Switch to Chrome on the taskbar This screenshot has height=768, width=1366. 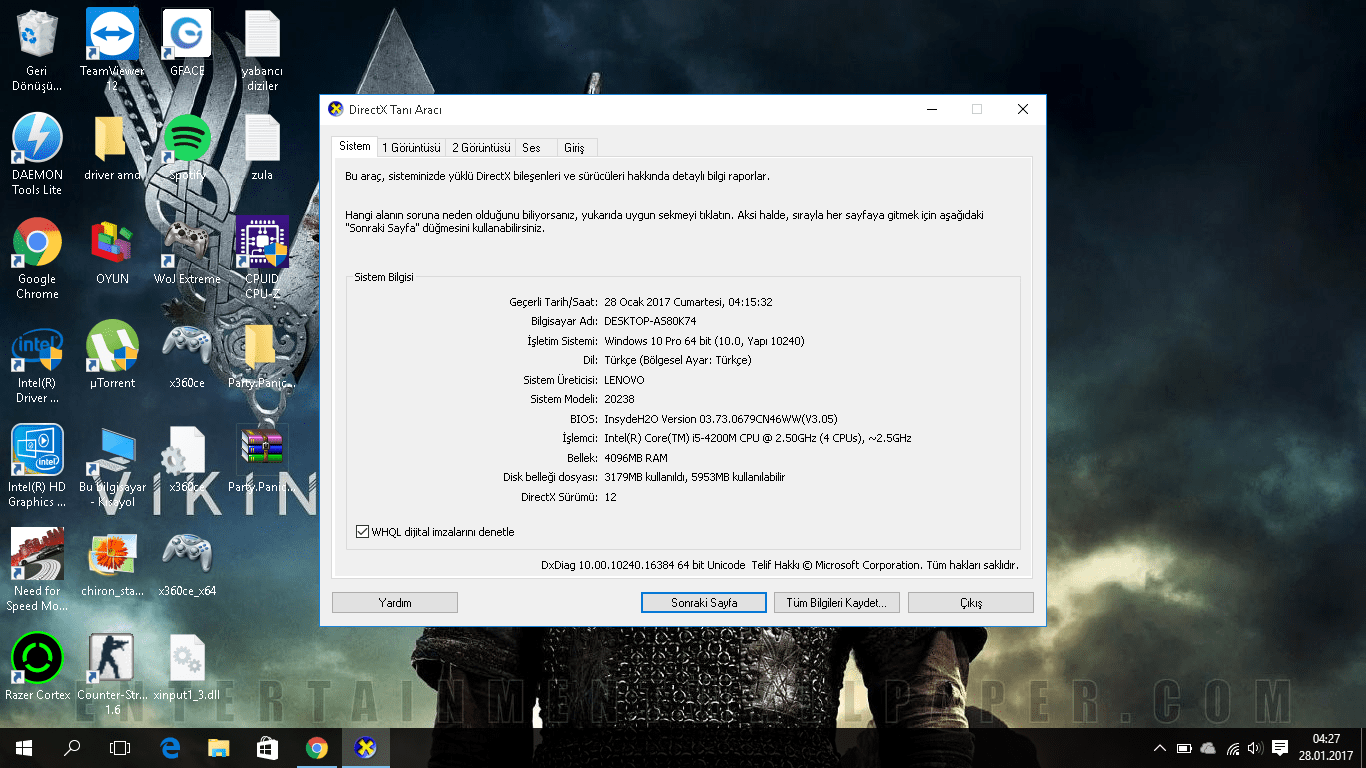(x=317, y=748)
